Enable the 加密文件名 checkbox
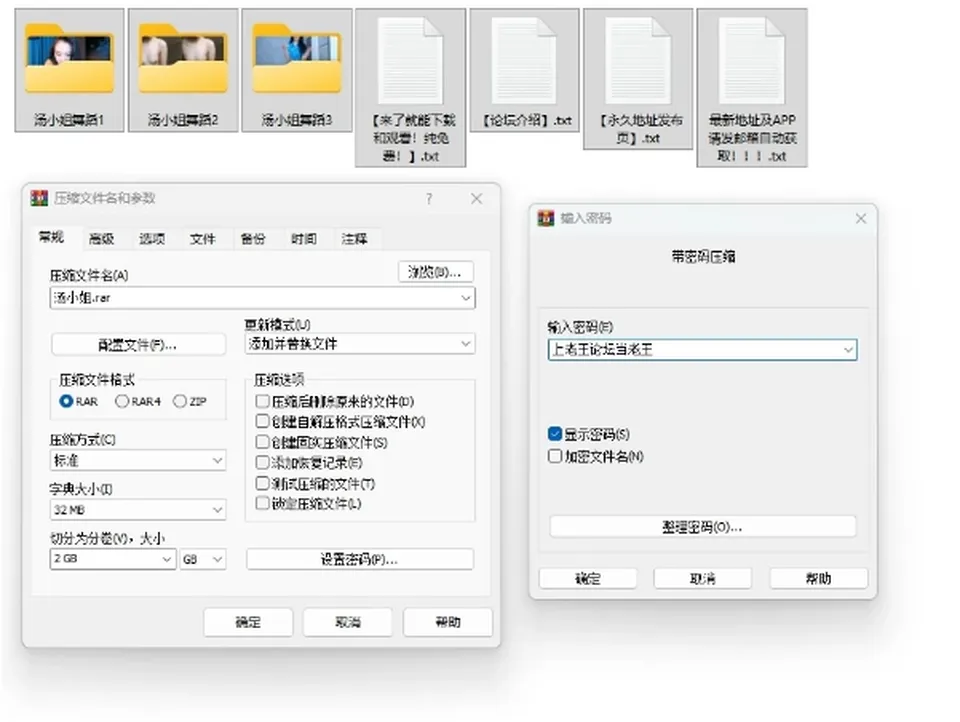Viewport: 960px width, 722px height. point(555,456)
